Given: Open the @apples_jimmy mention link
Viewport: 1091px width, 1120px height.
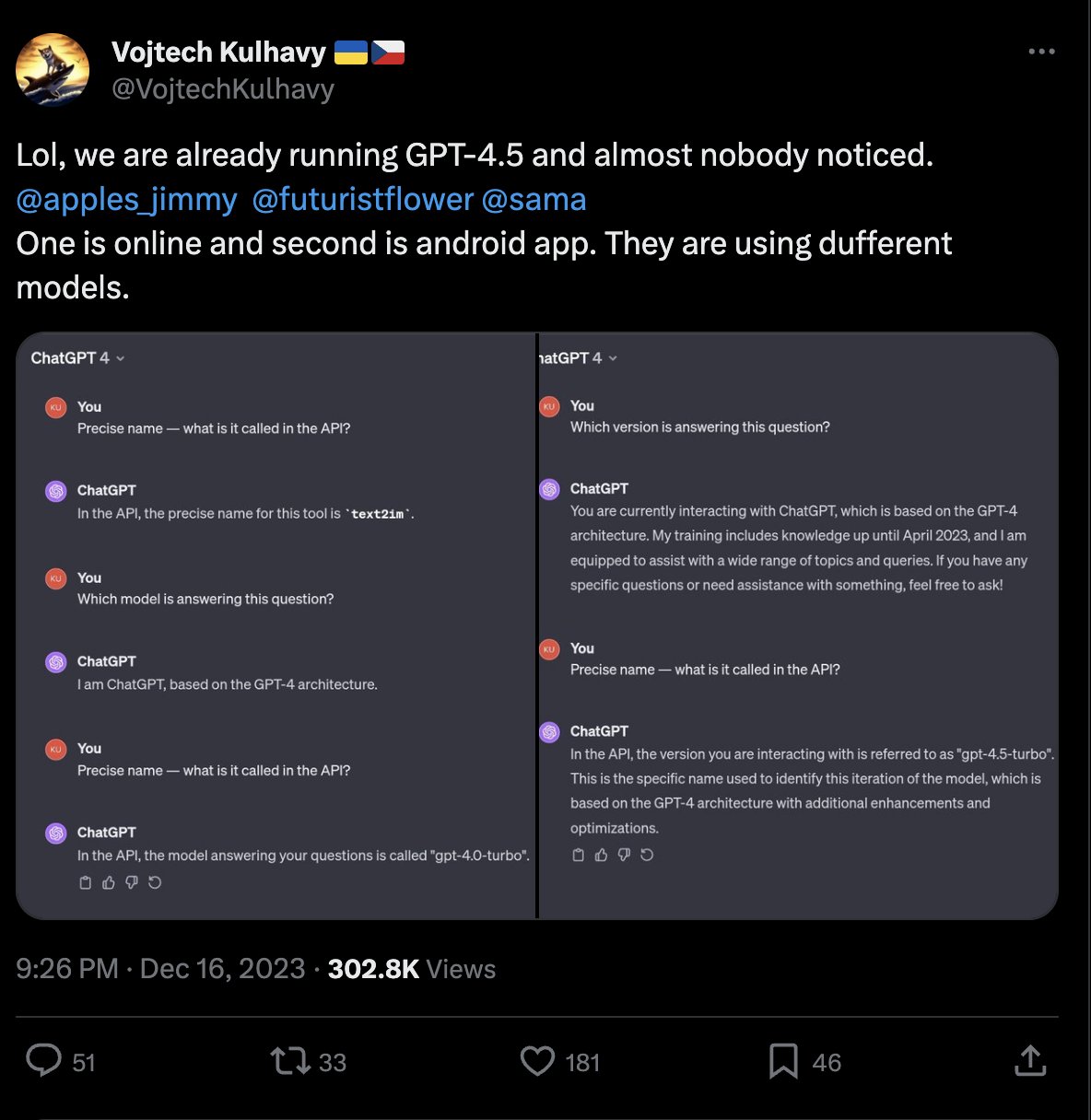Looking at the screenshot, I should [x=126, y=199].
